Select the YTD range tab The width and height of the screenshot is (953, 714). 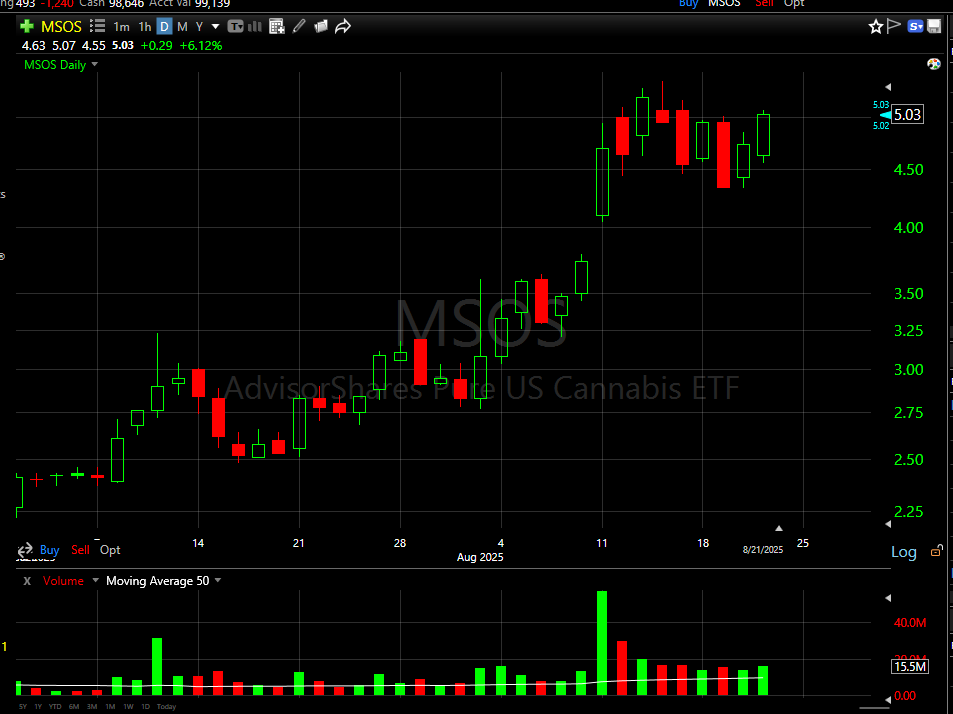point(56,707)
